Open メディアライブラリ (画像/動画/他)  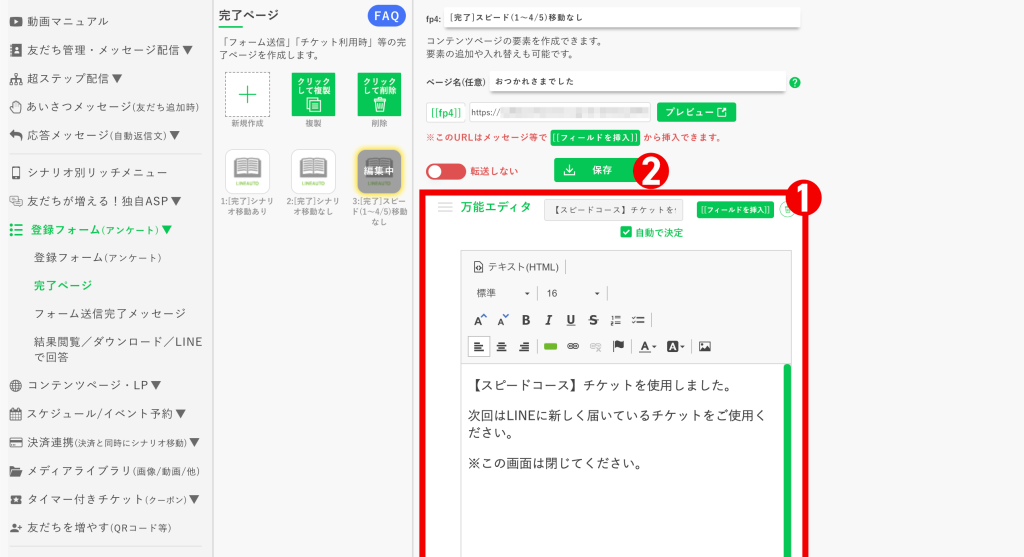pyautogui.click(x=104, y=471)
